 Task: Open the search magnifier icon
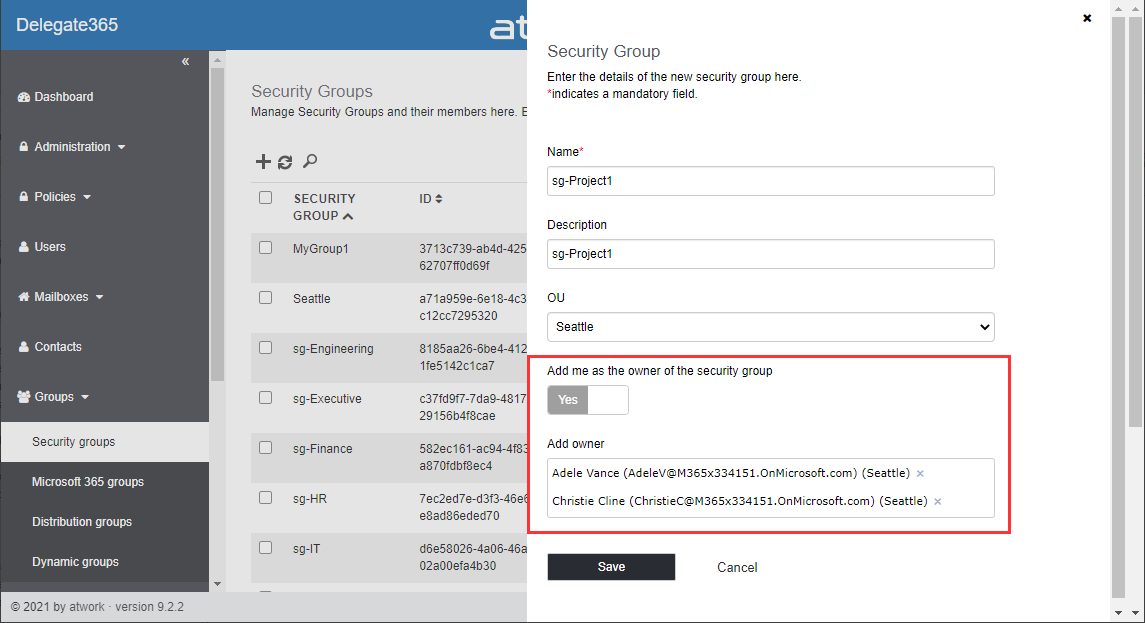point(310,161)
